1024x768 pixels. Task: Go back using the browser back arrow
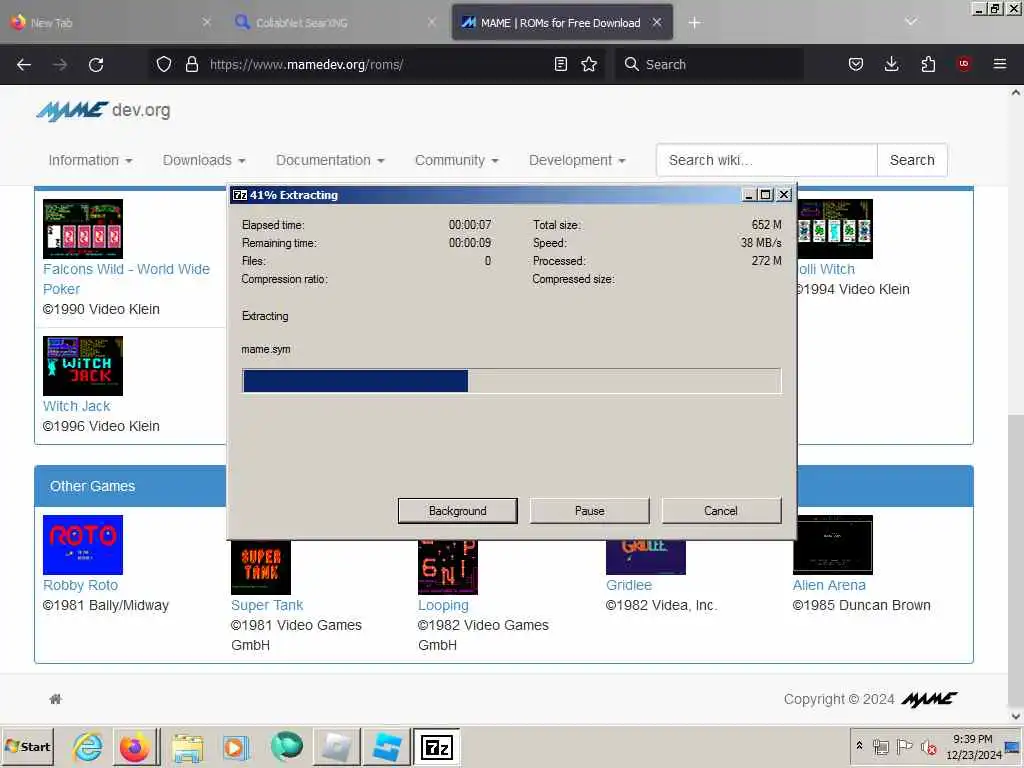(x=24, y=65)
